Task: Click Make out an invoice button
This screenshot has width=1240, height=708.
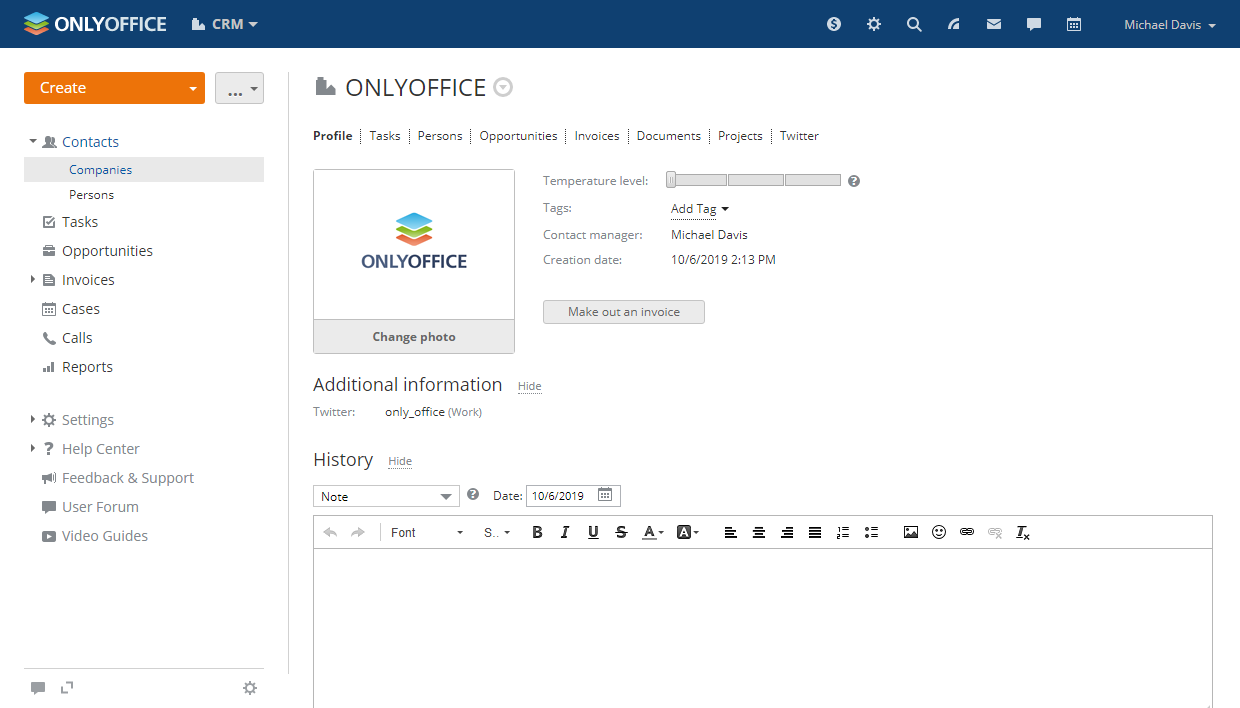Action: pos(624,312)
